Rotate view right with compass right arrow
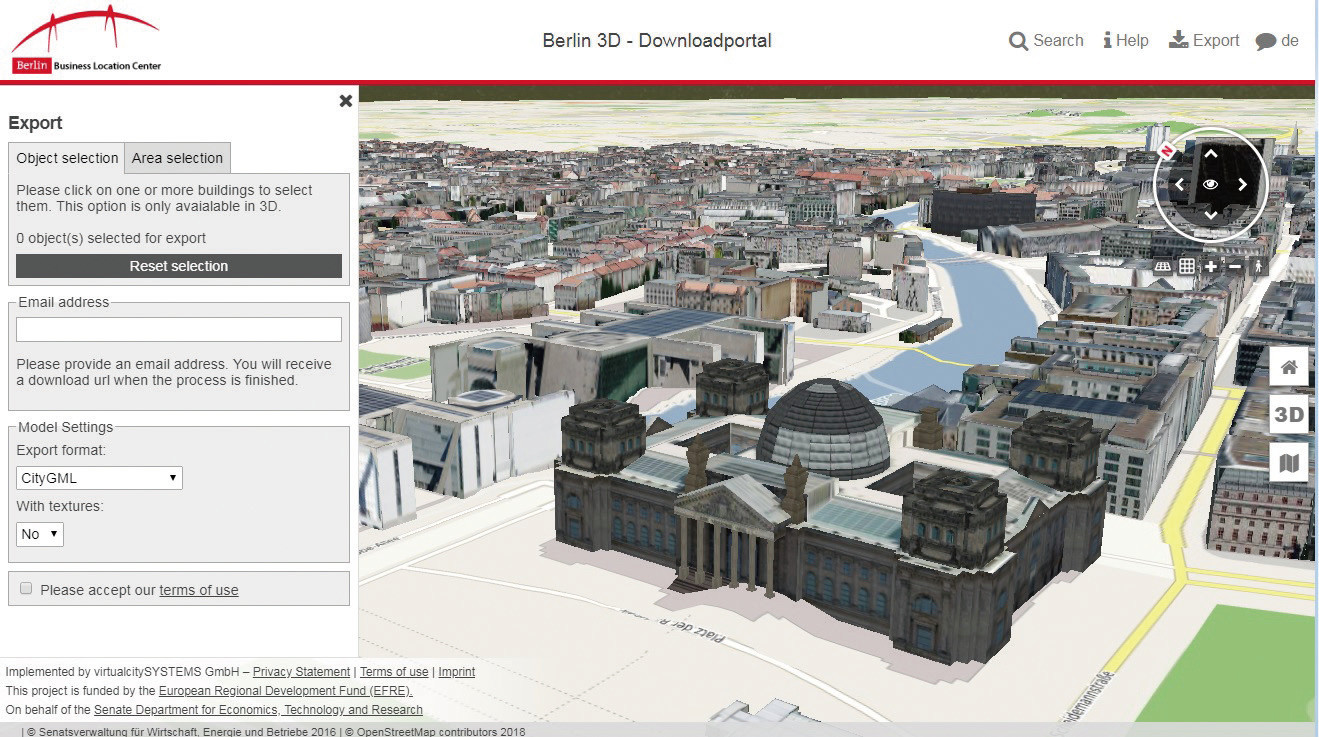 pos(1242,184)
